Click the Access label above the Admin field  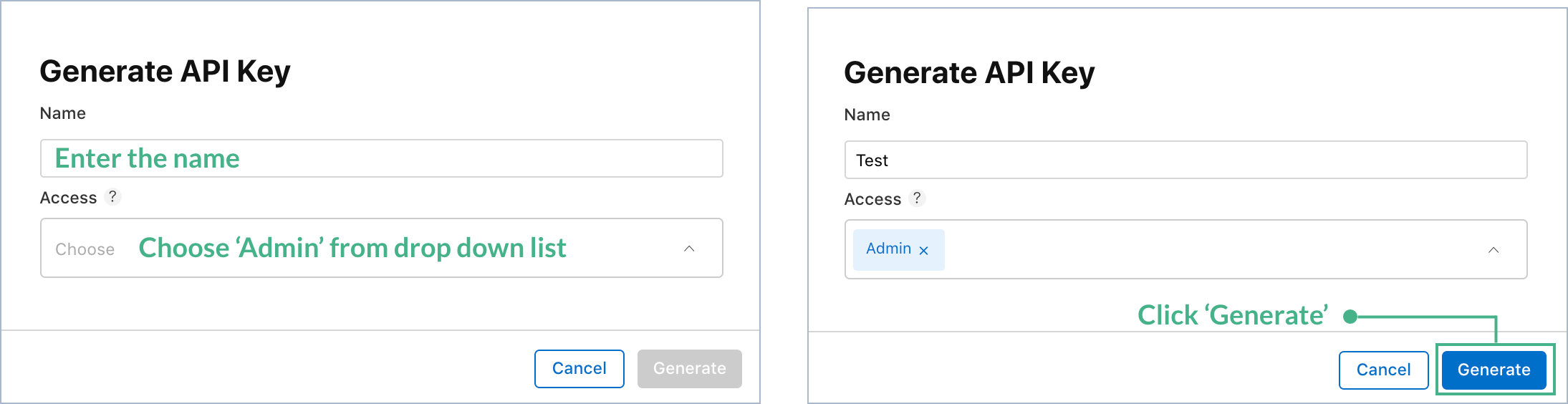click(872, 199)
